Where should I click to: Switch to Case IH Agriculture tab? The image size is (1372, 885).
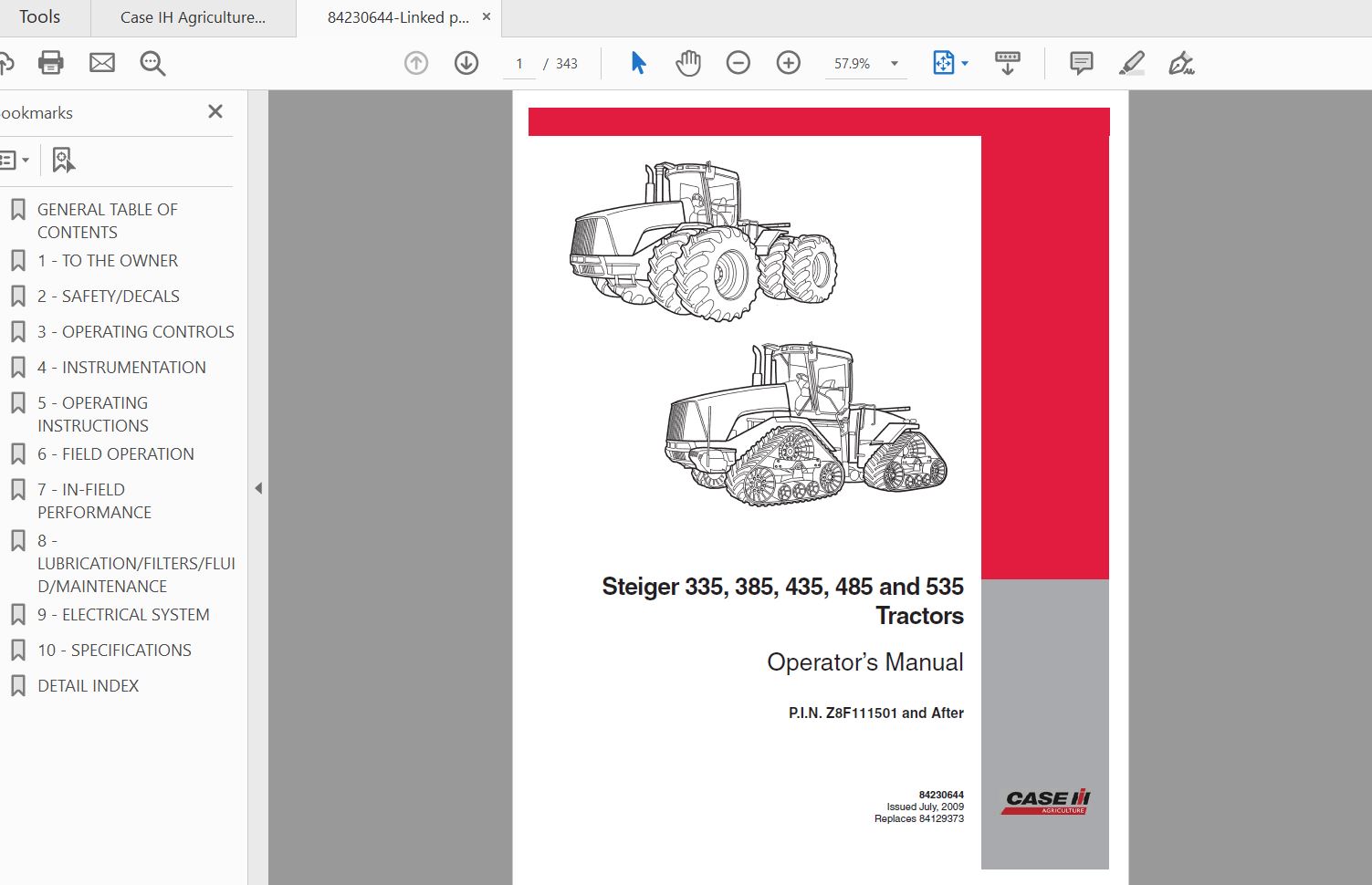pos(193,17)
